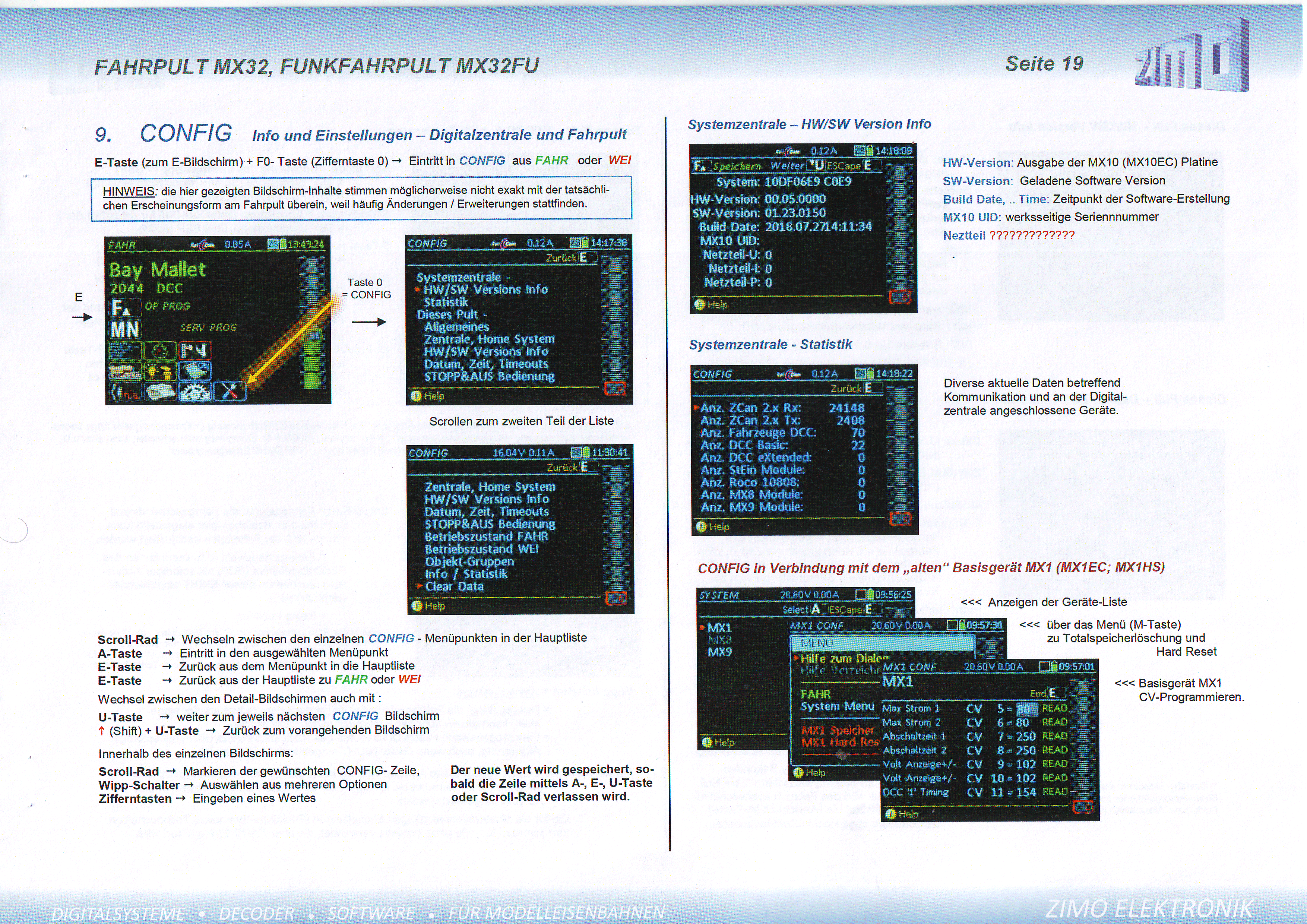The image size is (1307, 924).
Task: Click Help info icon in 11:30:41 CONFIG screen
Action: [417, 606]
